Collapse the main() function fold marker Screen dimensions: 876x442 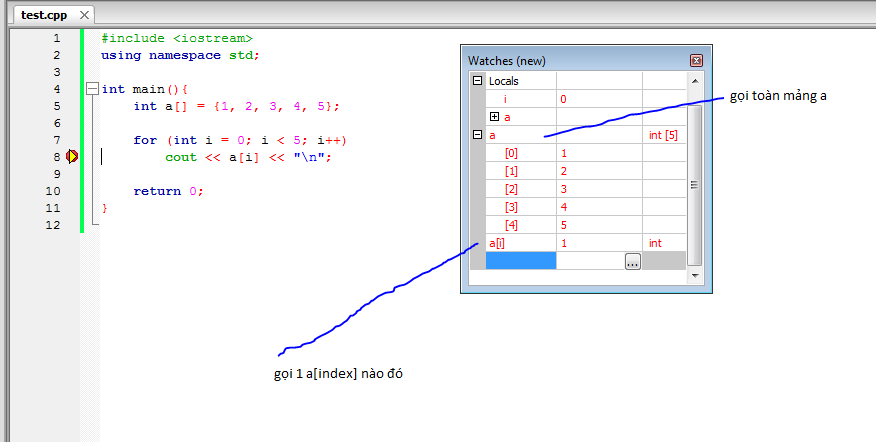point(92,89)
